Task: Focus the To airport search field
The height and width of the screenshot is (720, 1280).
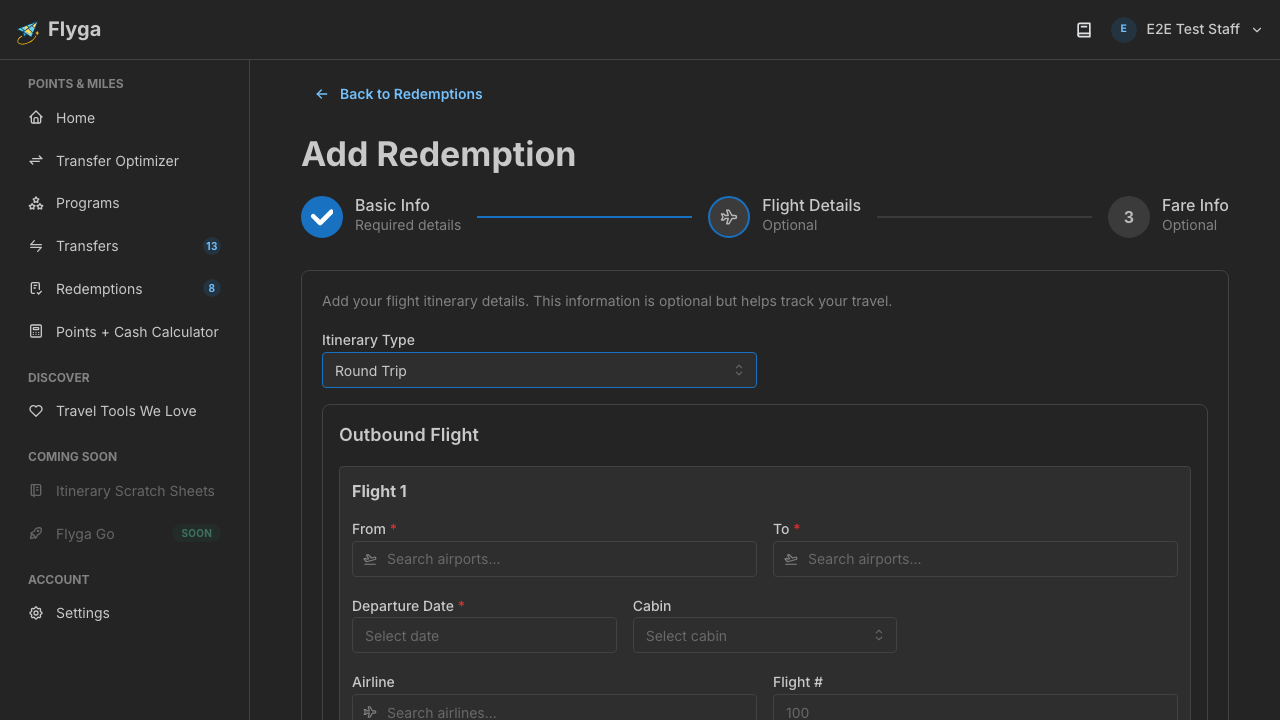Action: click(x=975, y=559)
